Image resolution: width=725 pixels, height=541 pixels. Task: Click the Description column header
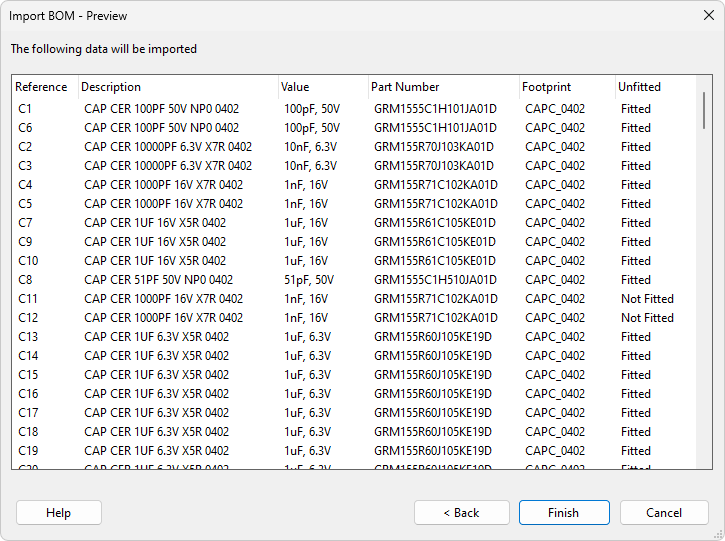111,87
